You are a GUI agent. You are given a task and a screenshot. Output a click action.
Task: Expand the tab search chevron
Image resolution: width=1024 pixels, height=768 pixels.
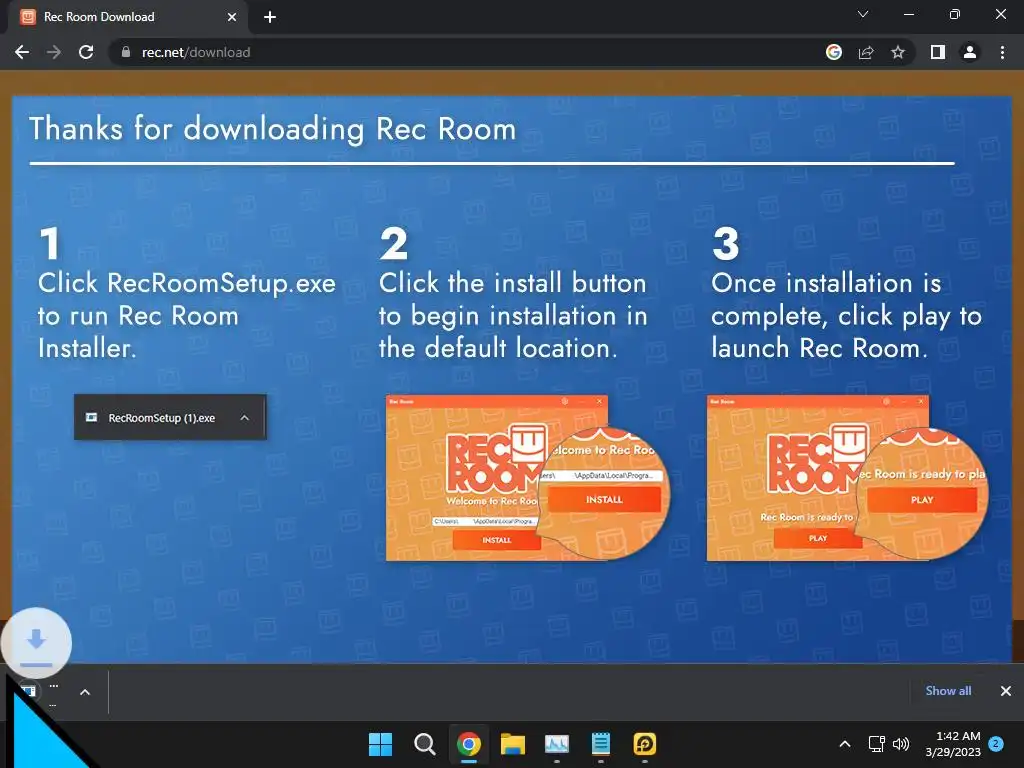coord(863,14)
